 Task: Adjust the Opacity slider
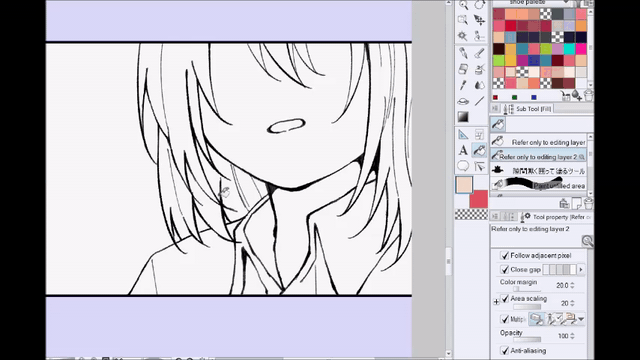click(x=527, y=340)
